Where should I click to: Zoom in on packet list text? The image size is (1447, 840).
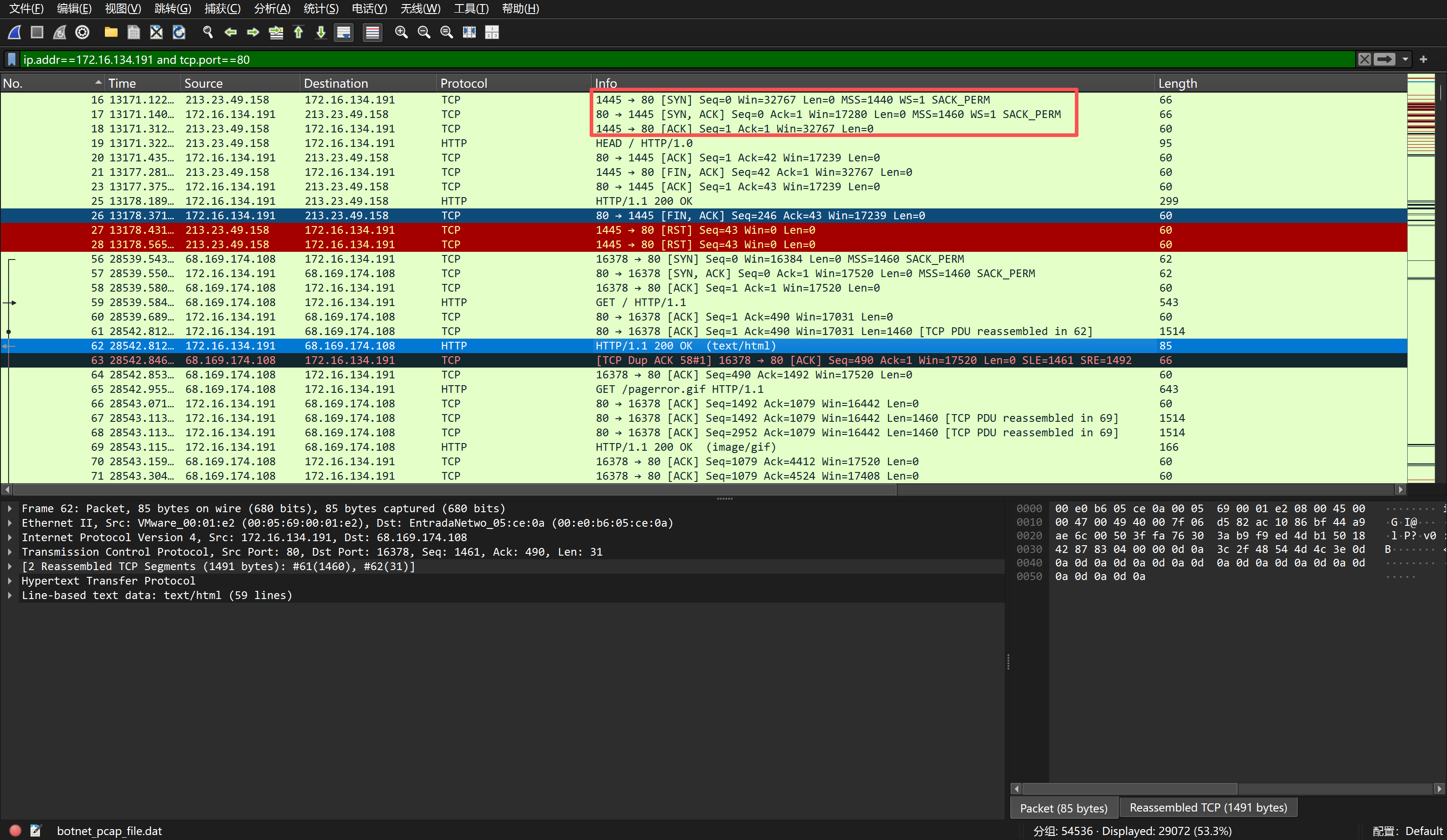tap(402, 32)
